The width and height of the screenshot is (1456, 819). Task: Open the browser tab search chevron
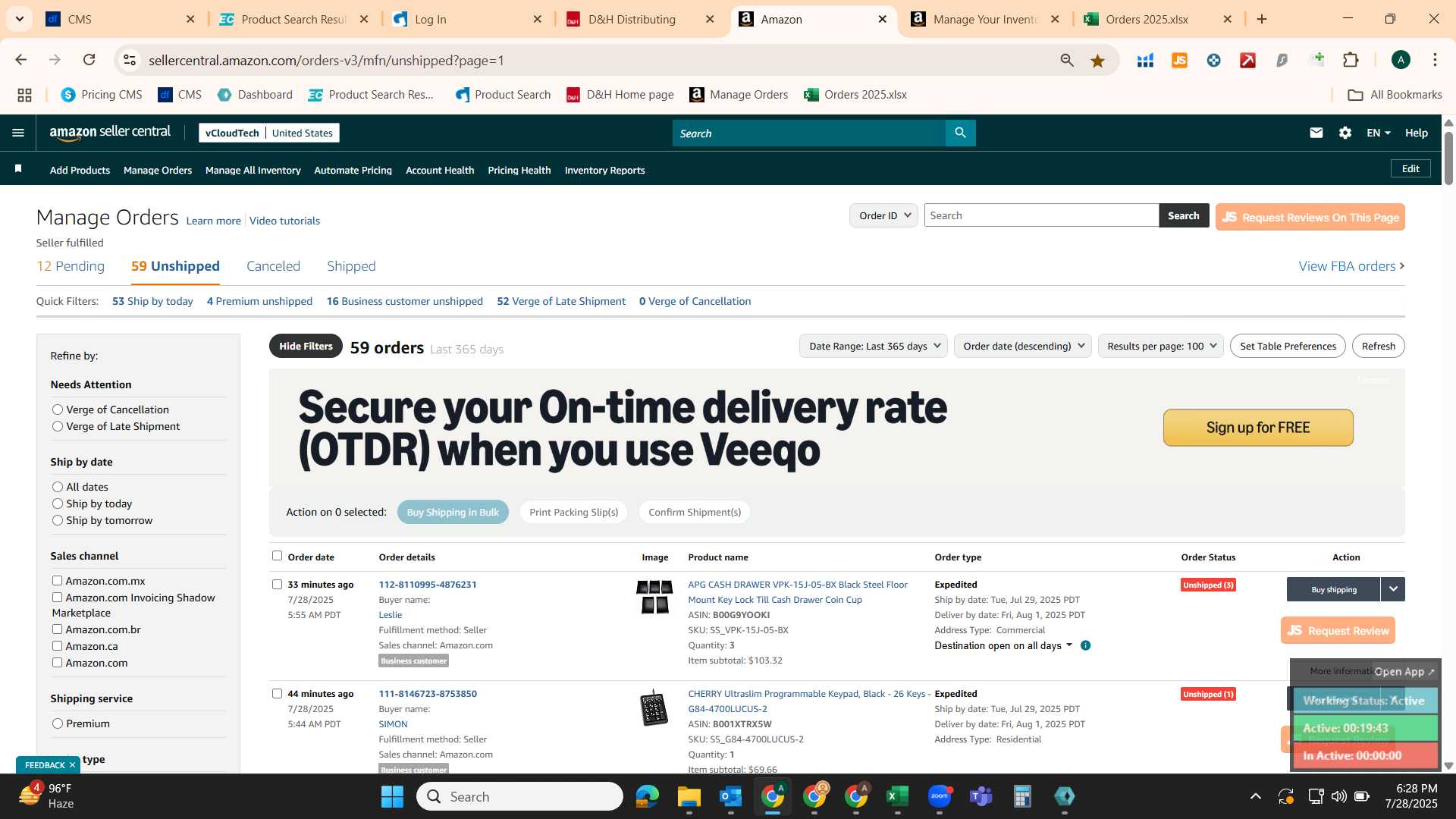[x=19, y=19]
